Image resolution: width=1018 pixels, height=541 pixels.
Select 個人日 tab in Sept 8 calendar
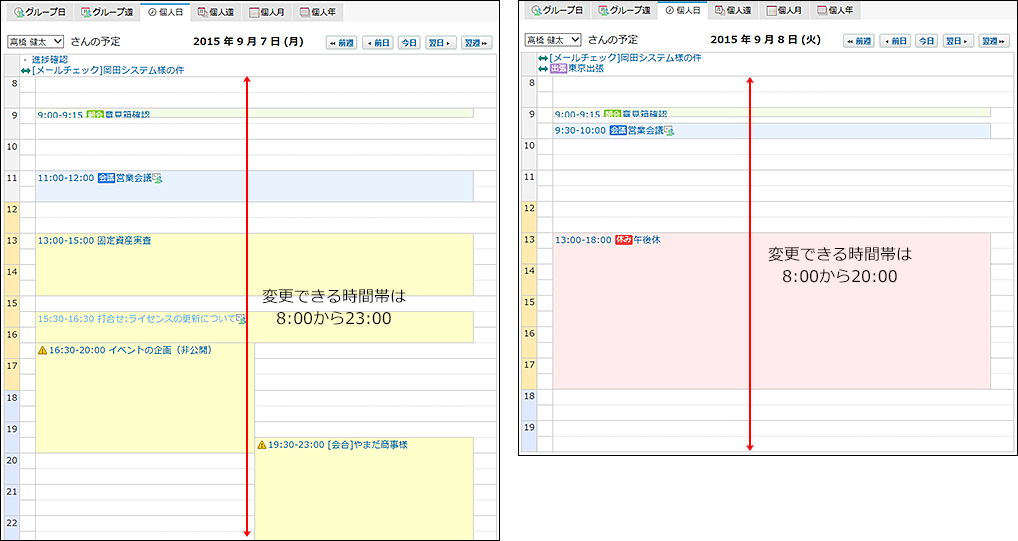point(683,10)
